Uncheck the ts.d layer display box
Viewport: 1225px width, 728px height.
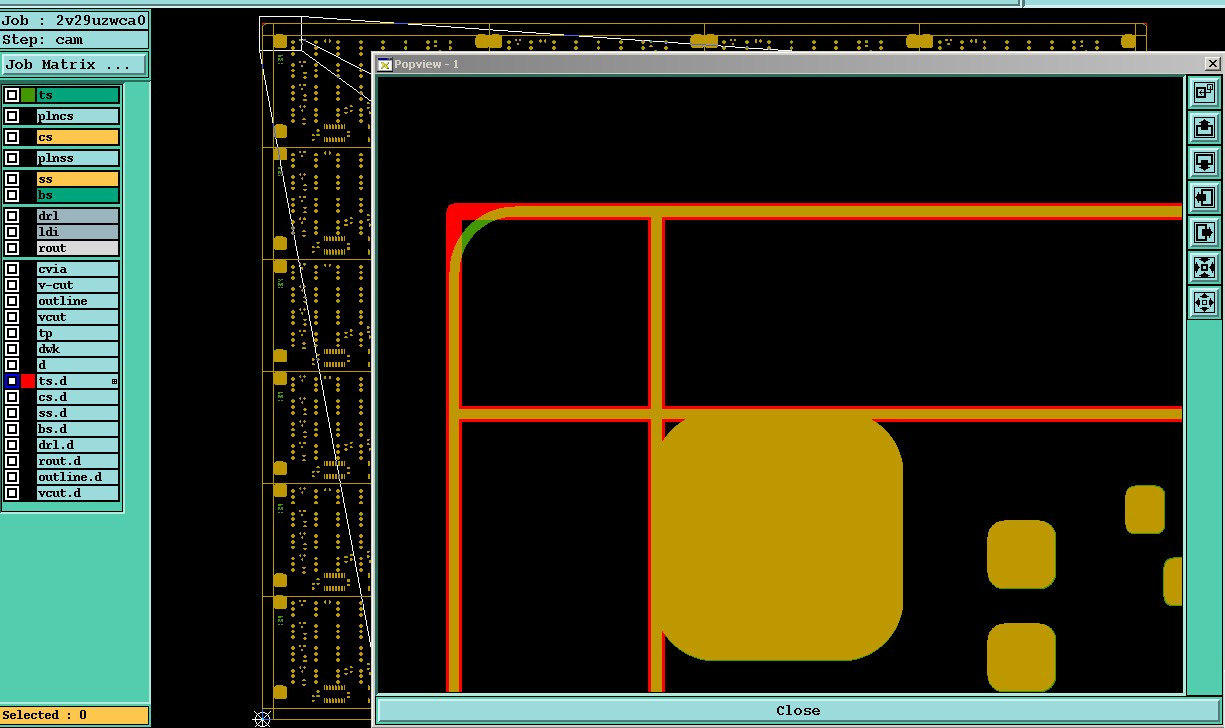tap(12, 381)
